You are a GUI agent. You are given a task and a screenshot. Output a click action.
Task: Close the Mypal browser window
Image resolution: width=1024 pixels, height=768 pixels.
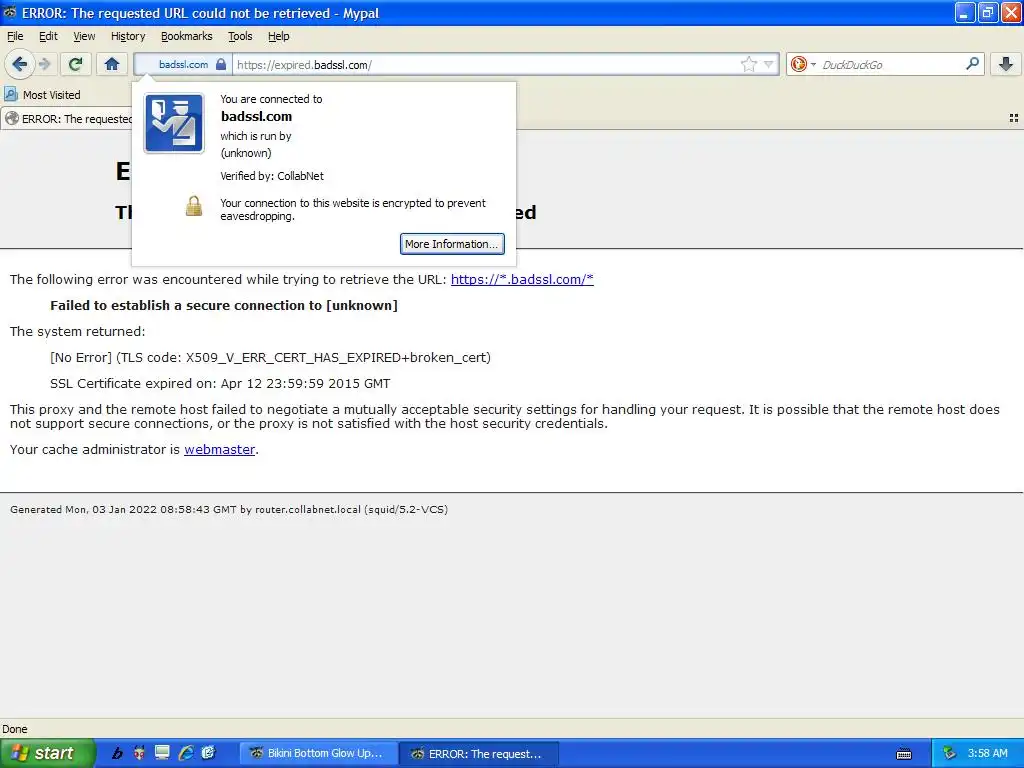(x=1011, y=12)
